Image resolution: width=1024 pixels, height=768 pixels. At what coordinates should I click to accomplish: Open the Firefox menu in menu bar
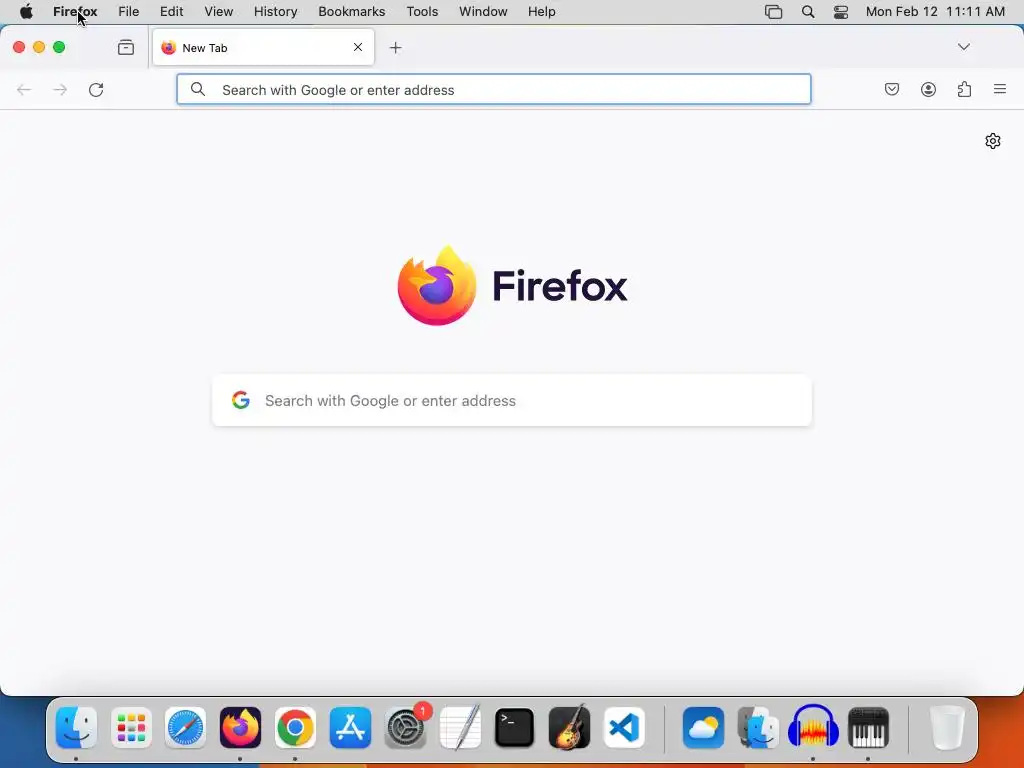click(75, 12)
